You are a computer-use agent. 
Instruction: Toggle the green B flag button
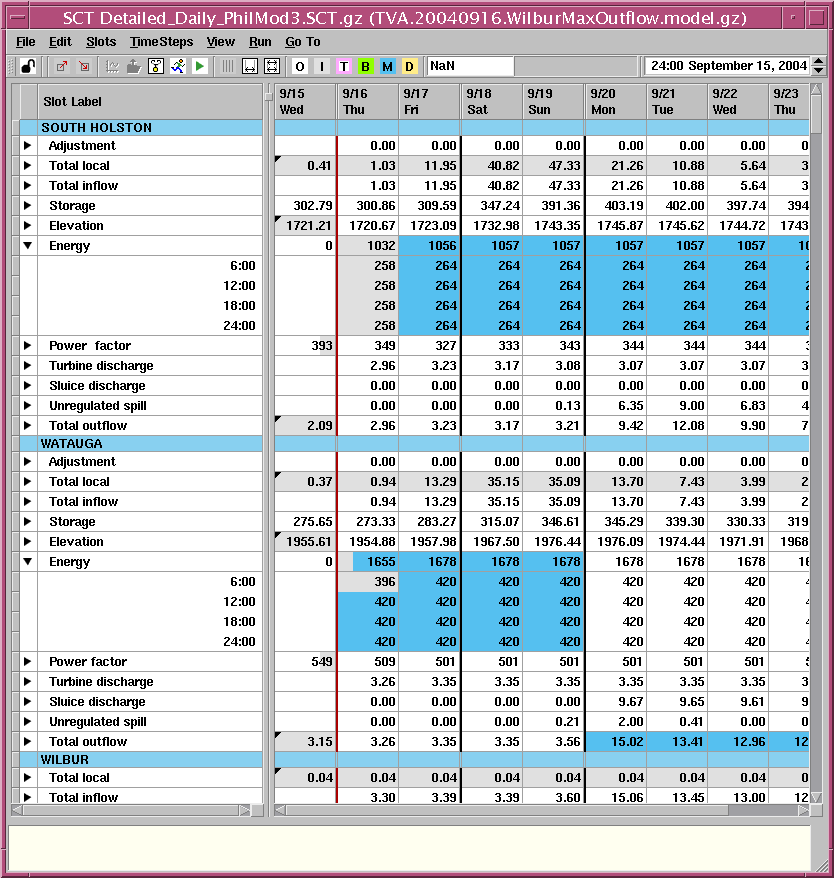pyautogui.click(x=365, y=67)
